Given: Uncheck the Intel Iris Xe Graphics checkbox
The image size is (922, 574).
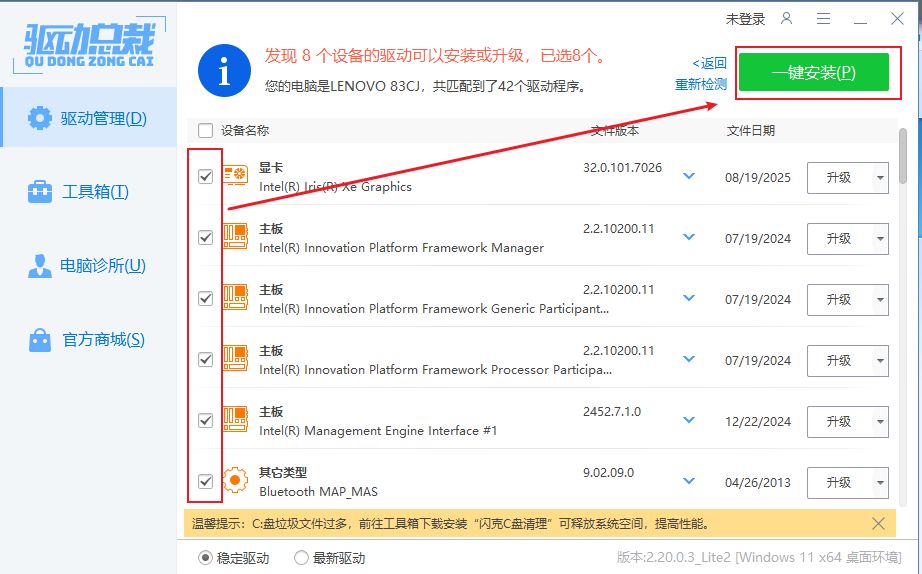Looking at the screenshot, I should (206, 177).
